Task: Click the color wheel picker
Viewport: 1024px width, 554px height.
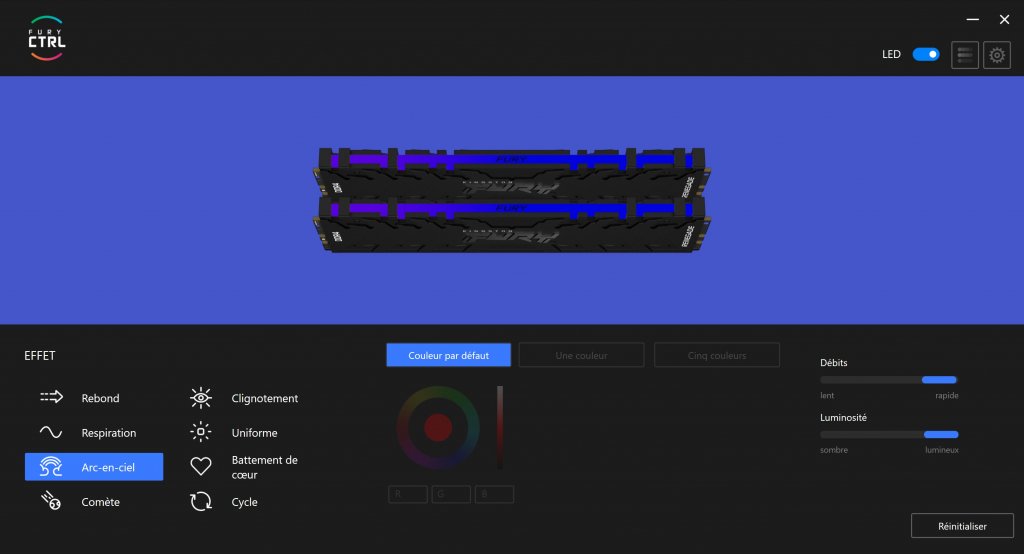Action: (438, 428)
